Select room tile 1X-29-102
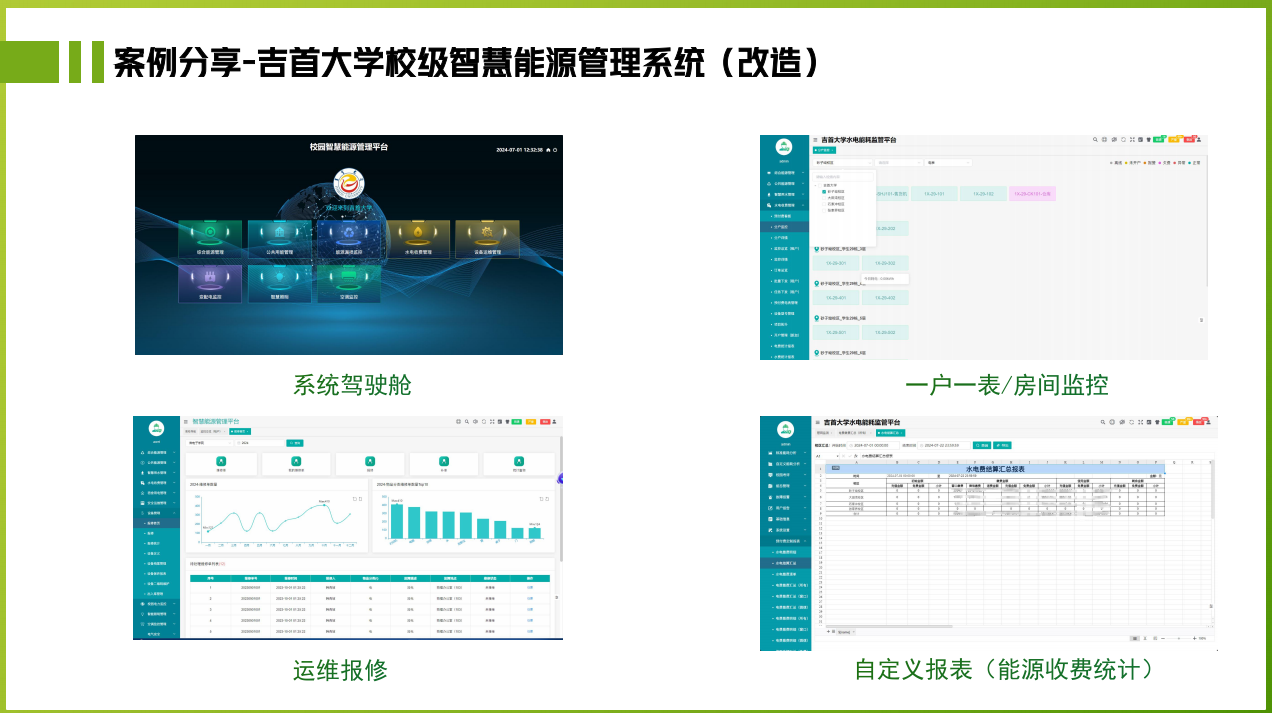Screen dimensions: 1272x713 tap(983, 194)
